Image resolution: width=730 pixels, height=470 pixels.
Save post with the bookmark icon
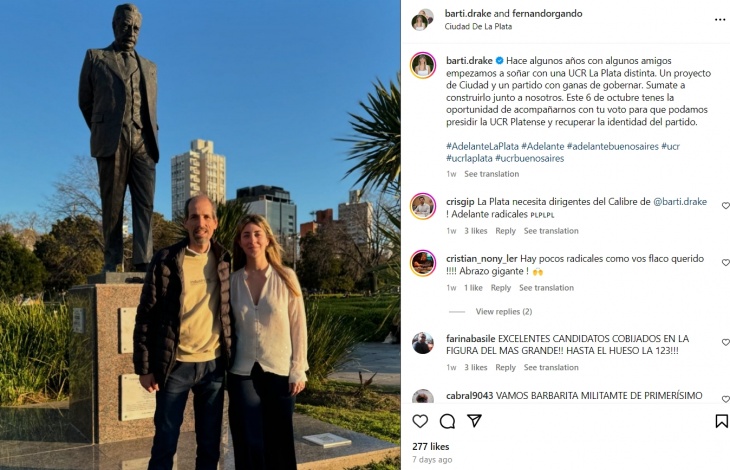click(721, 421)
